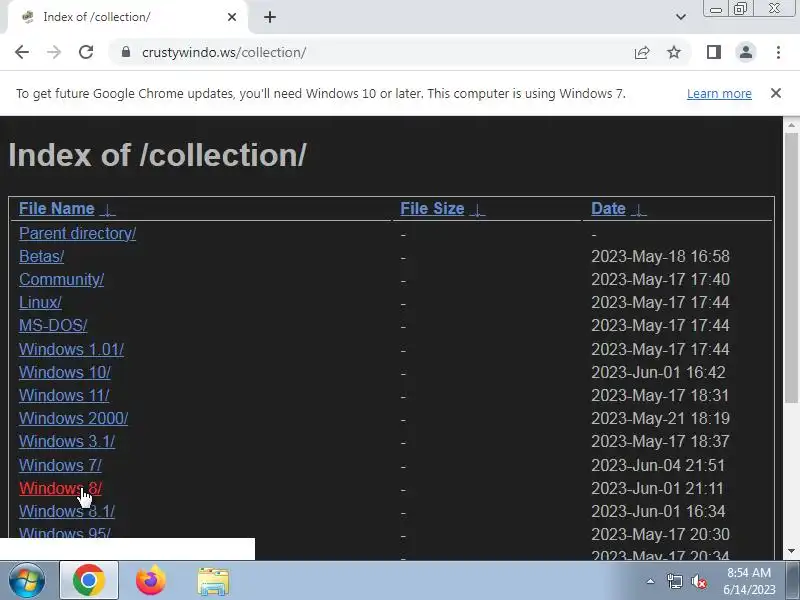Open the Windows 2000/ folder
The image size is (800, 600).
coord(73,418)
